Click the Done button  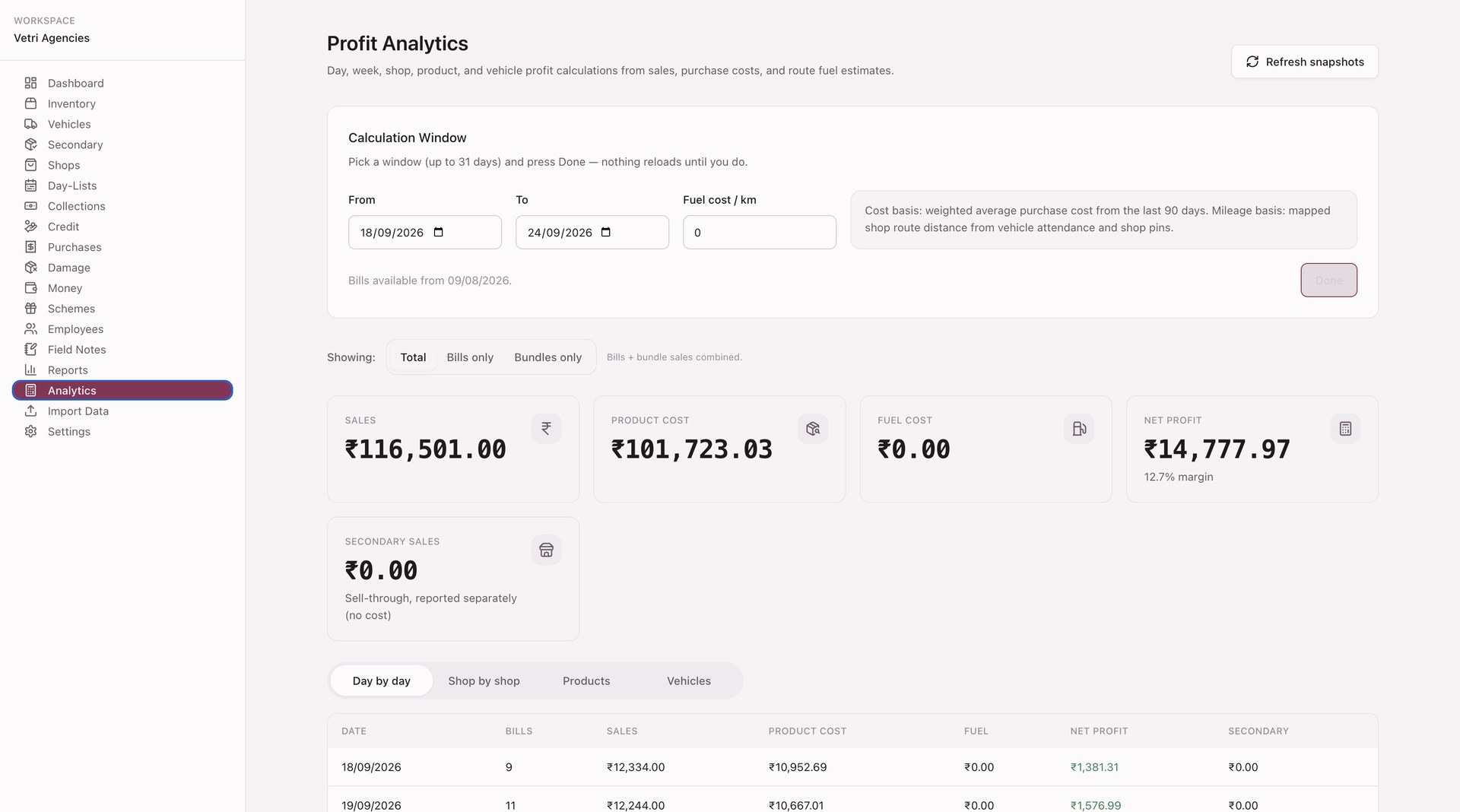pos(1328,281)
